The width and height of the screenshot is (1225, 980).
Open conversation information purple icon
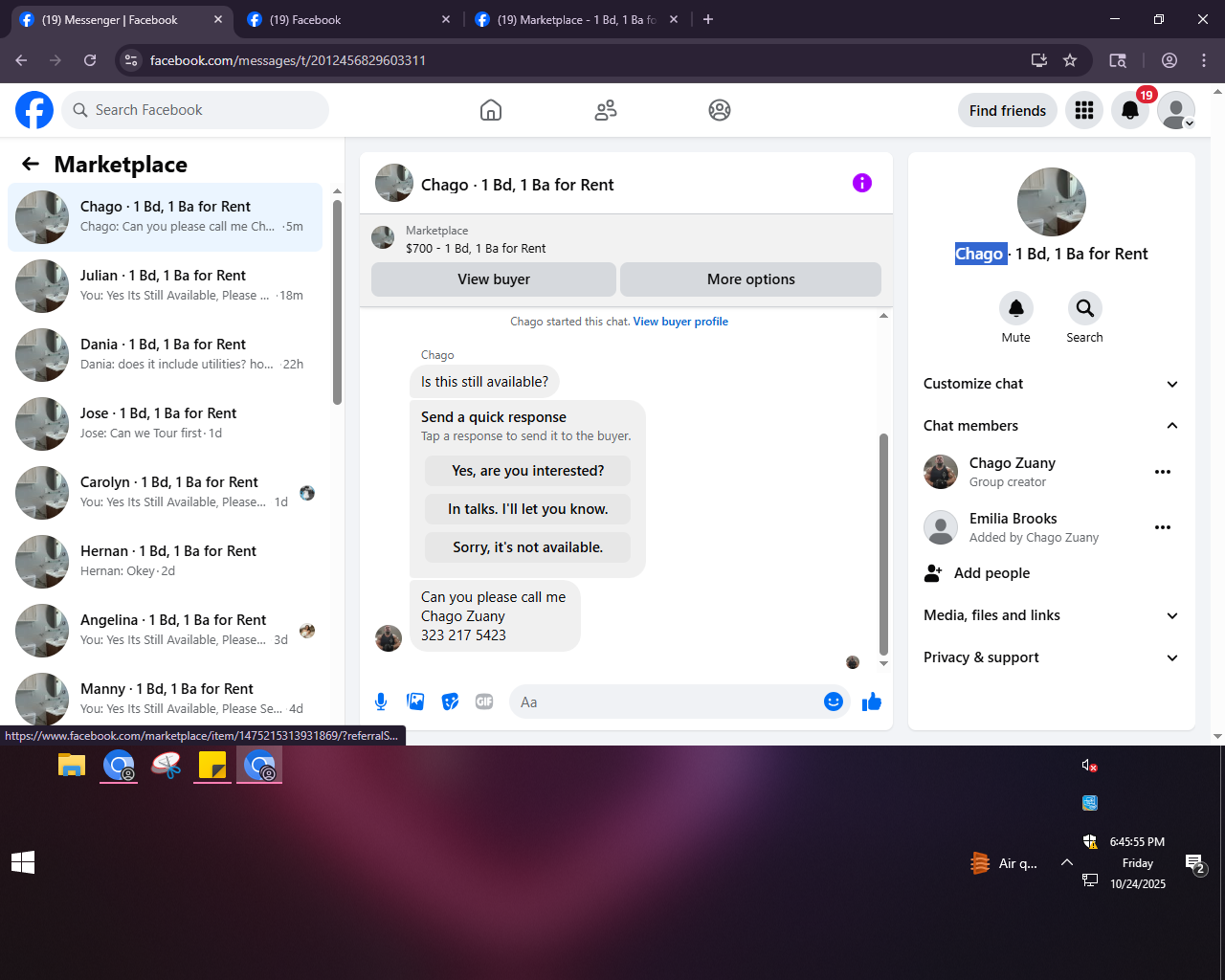[x=862, y=183]
